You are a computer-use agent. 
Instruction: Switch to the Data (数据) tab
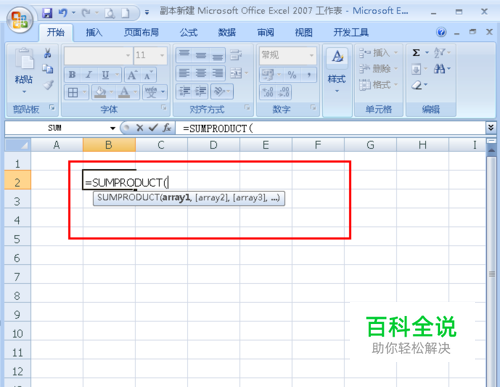(227, 32)
